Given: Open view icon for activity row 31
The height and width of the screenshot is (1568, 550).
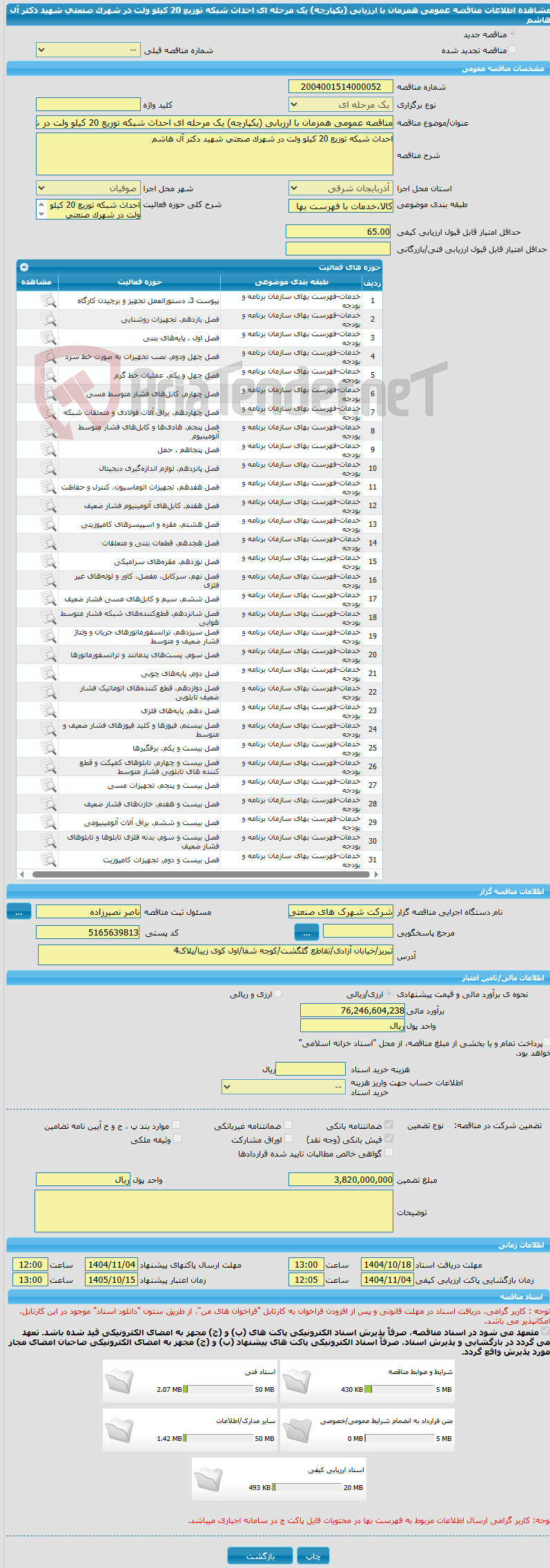Looking at the screenshot, I should (48, 859).
